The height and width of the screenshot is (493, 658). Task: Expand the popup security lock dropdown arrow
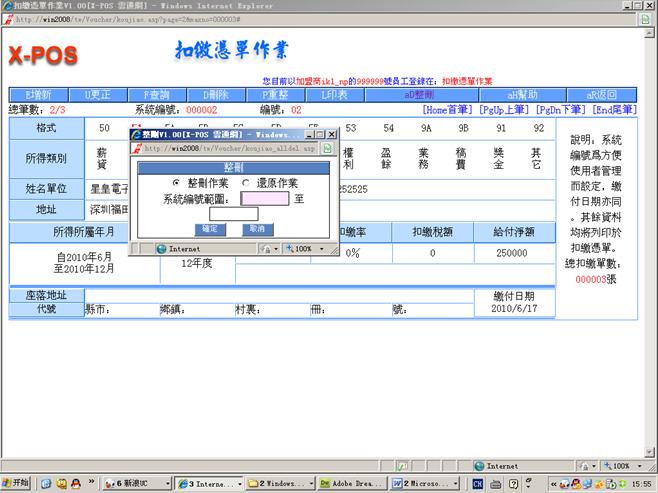coord(276,248)
